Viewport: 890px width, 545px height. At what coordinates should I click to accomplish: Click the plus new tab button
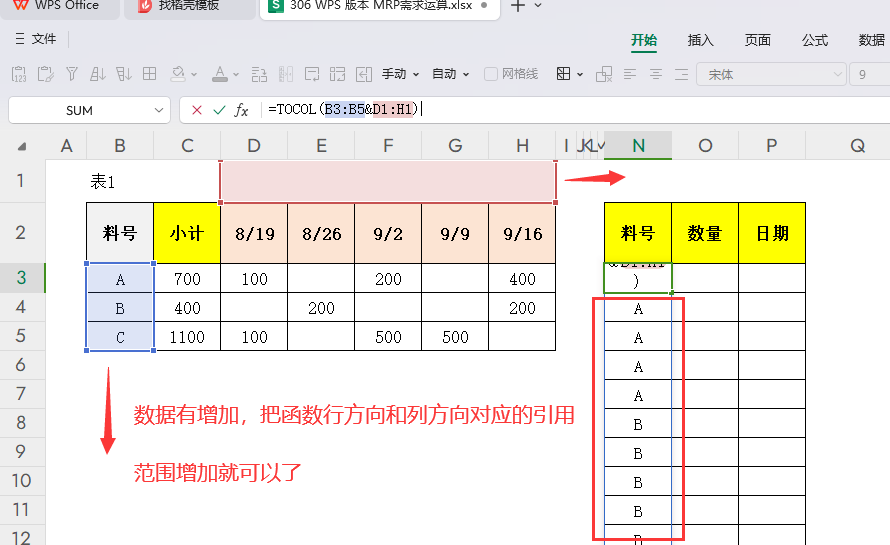pos(518,6)
